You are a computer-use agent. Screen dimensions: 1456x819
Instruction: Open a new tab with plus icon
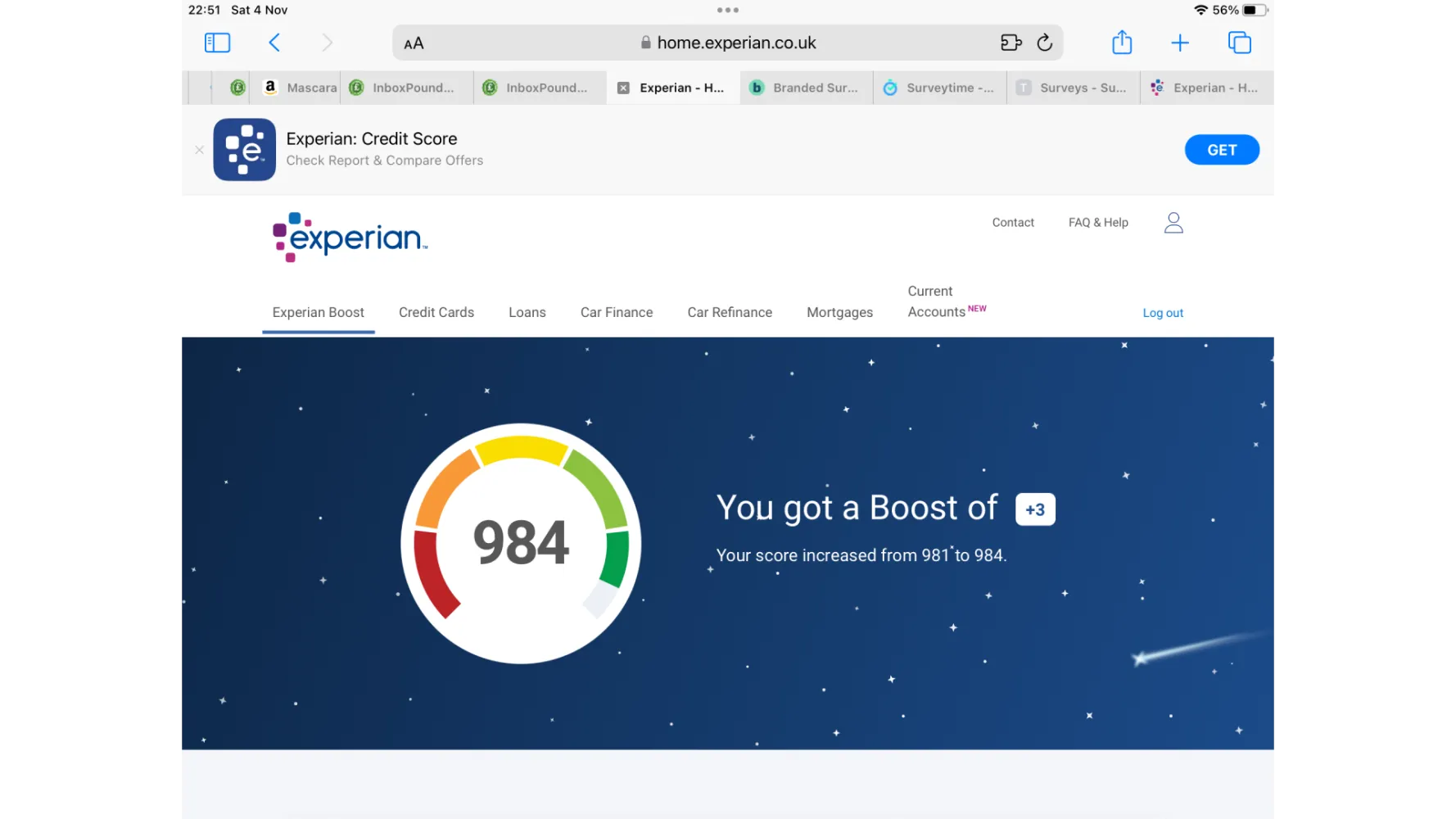(1180, 43)
